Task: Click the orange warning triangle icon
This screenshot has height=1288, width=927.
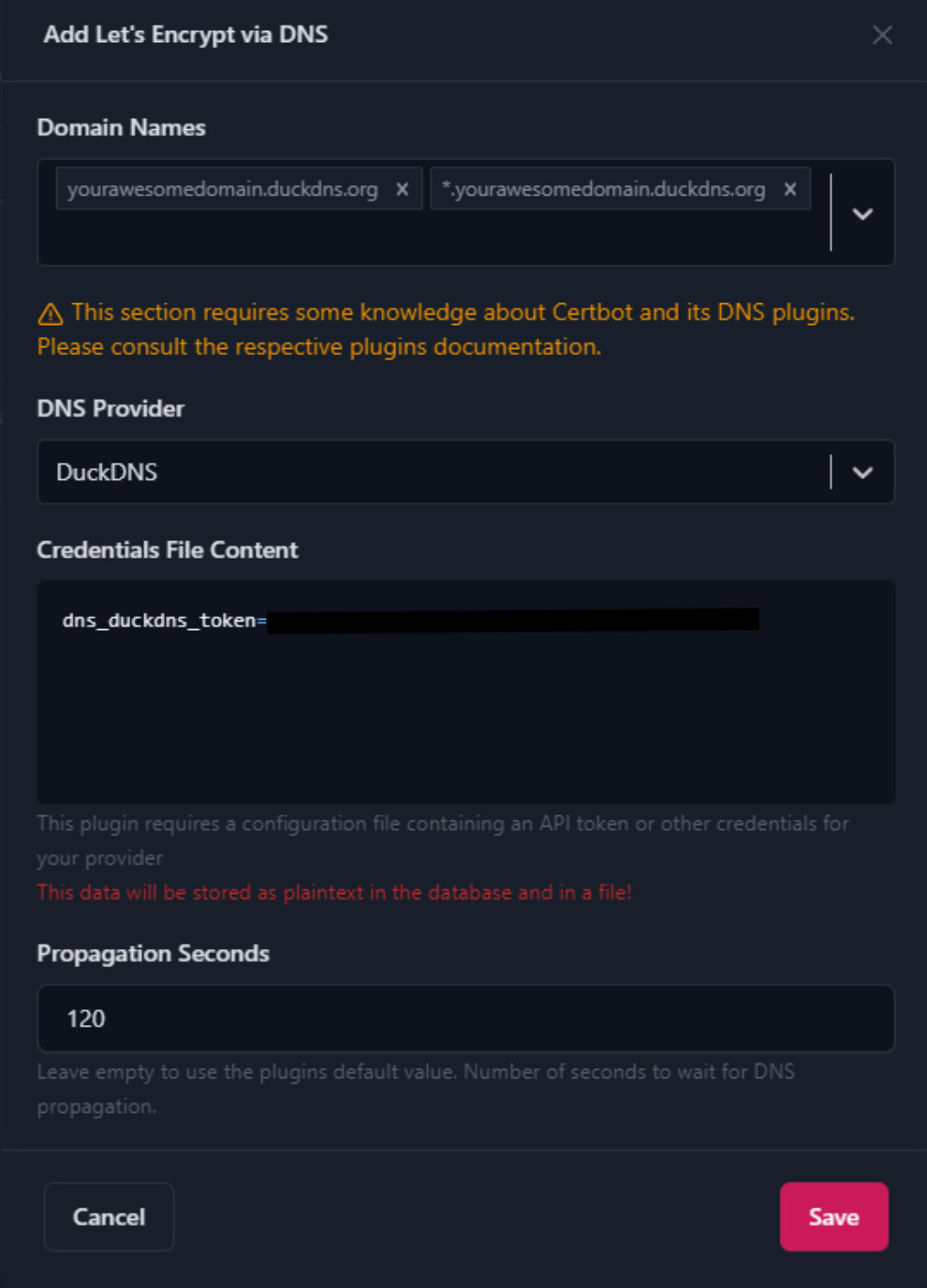Action: tap(51, 314)
